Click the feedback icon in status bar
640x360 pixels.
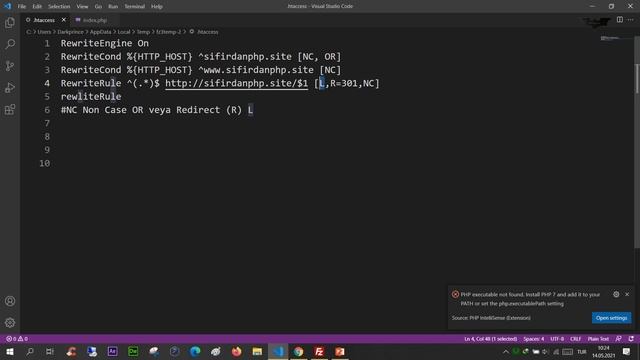pyautogui.click(x=619, y=339)
